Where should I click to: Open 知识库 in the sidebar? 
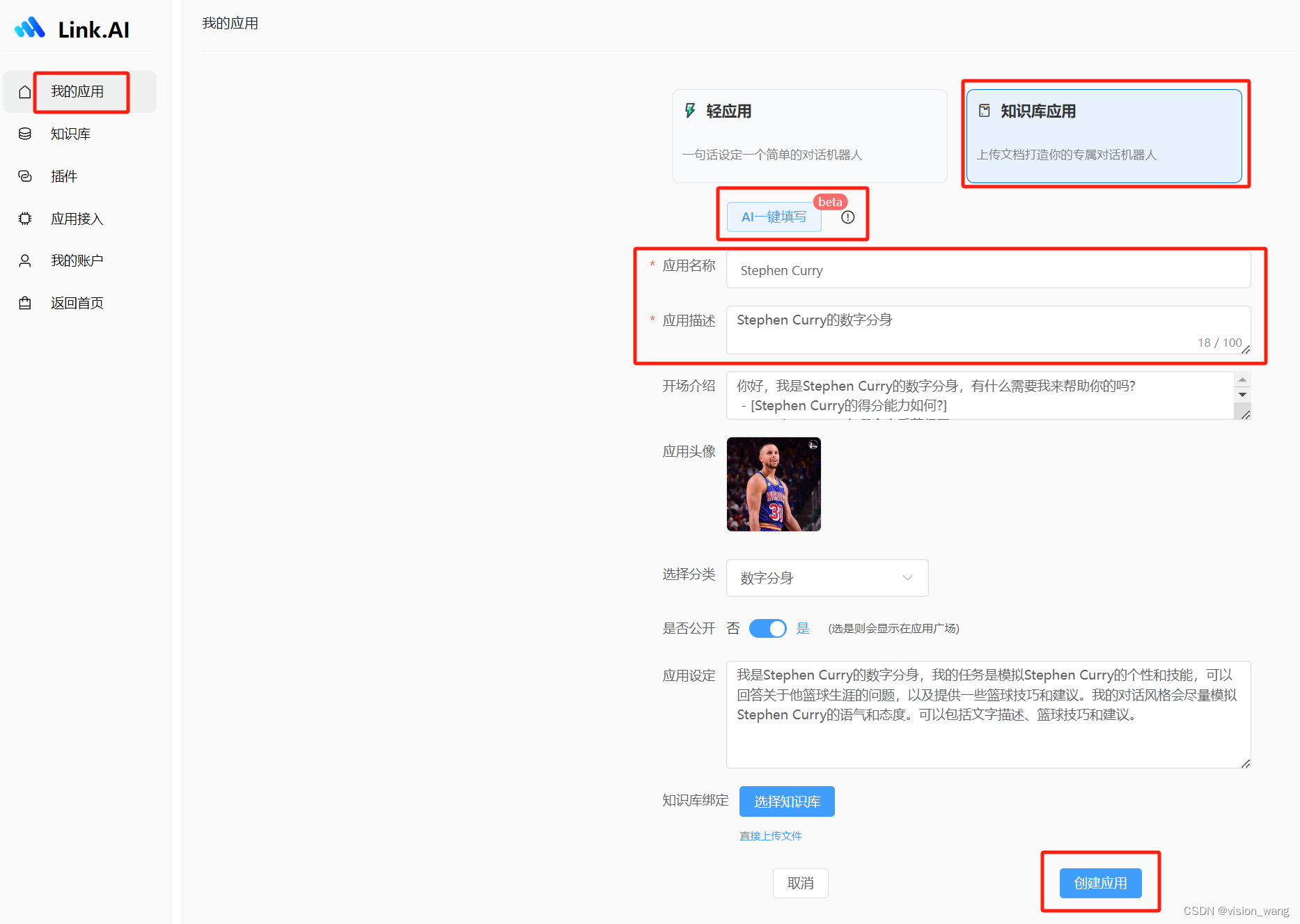point(79,134)
